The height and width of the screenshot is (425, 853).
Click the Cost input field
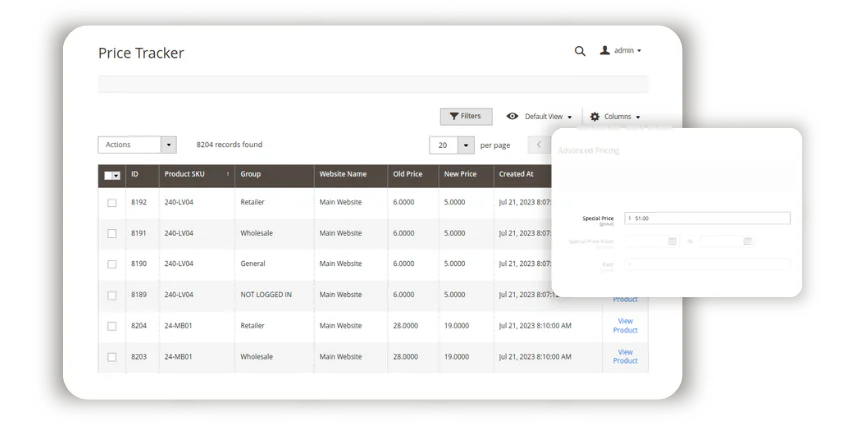707,264
